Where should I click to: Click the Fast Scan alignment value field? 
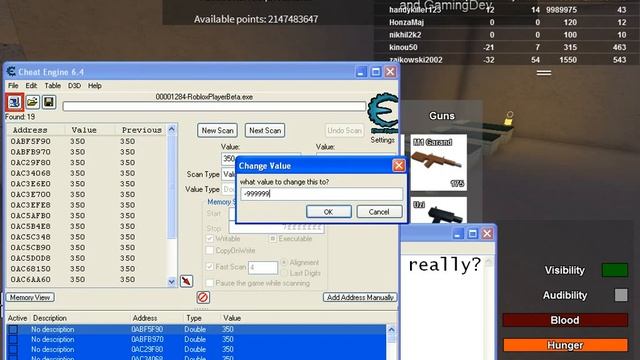tap(263, 267)
